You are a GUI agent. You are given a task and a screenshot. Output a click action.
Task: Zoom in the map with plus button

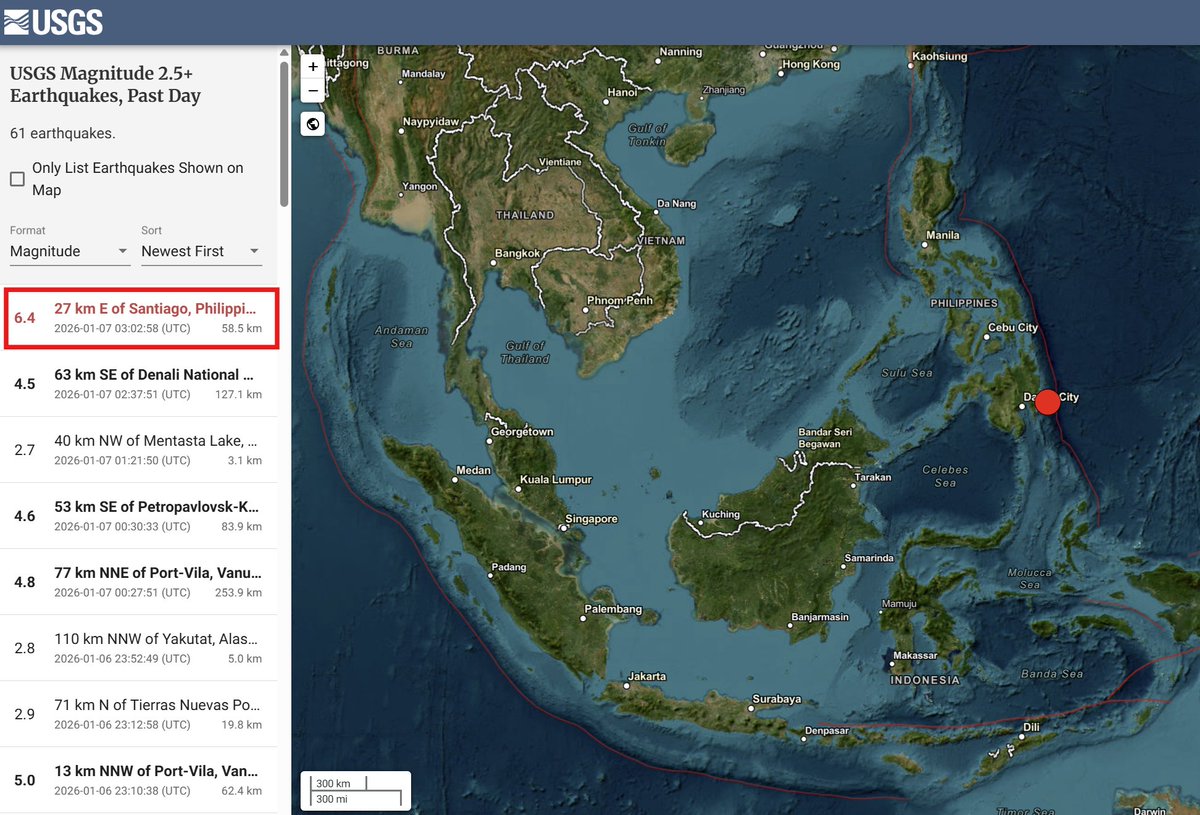coord(313,66)
